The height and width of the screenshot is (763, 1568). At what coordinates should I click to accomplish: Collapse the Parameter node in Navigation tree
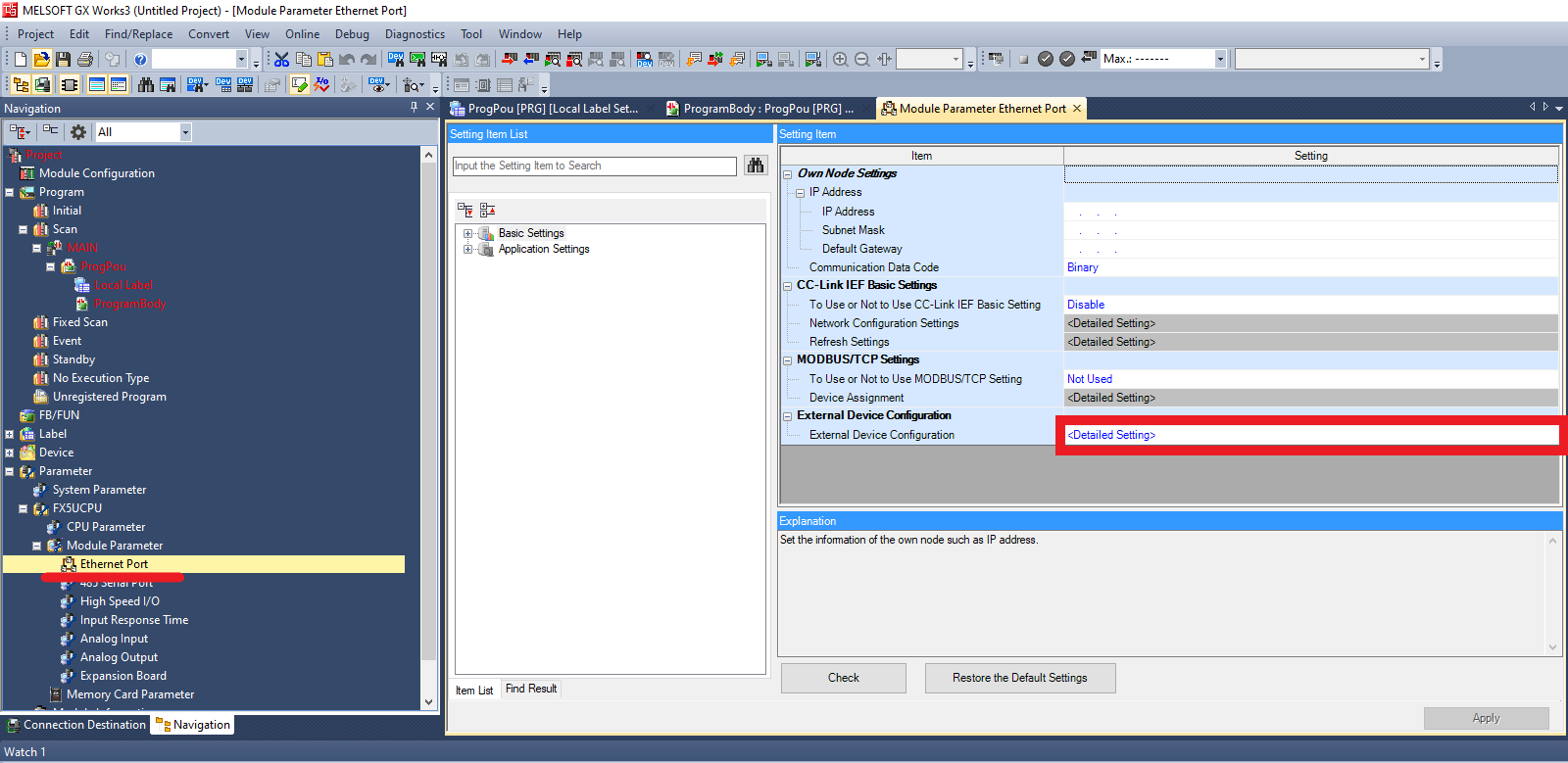[10, 472]
